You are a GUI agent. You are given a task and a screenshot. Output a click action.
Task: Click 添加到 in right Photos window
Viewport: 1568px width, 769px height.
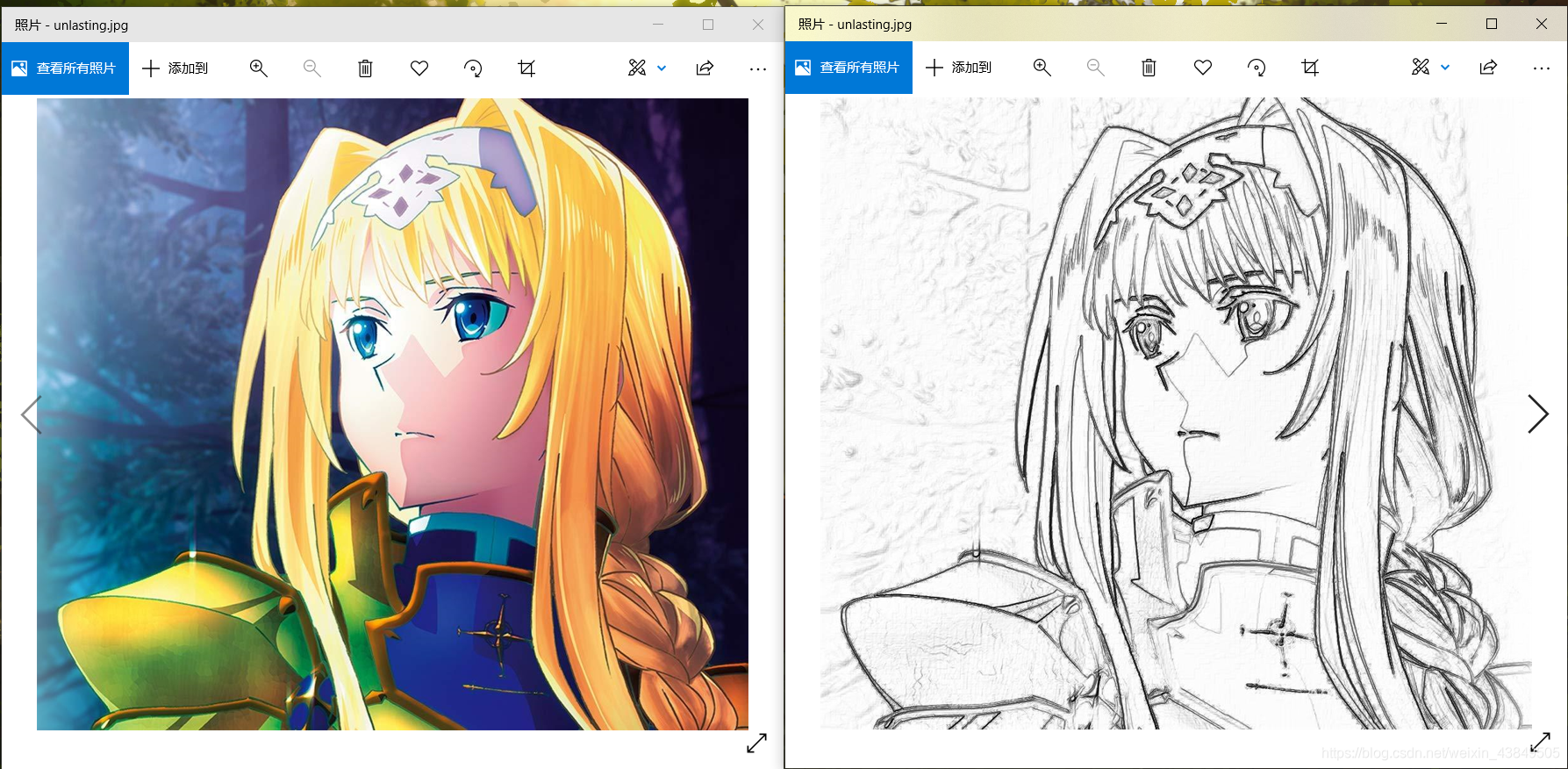pos(959,68)
